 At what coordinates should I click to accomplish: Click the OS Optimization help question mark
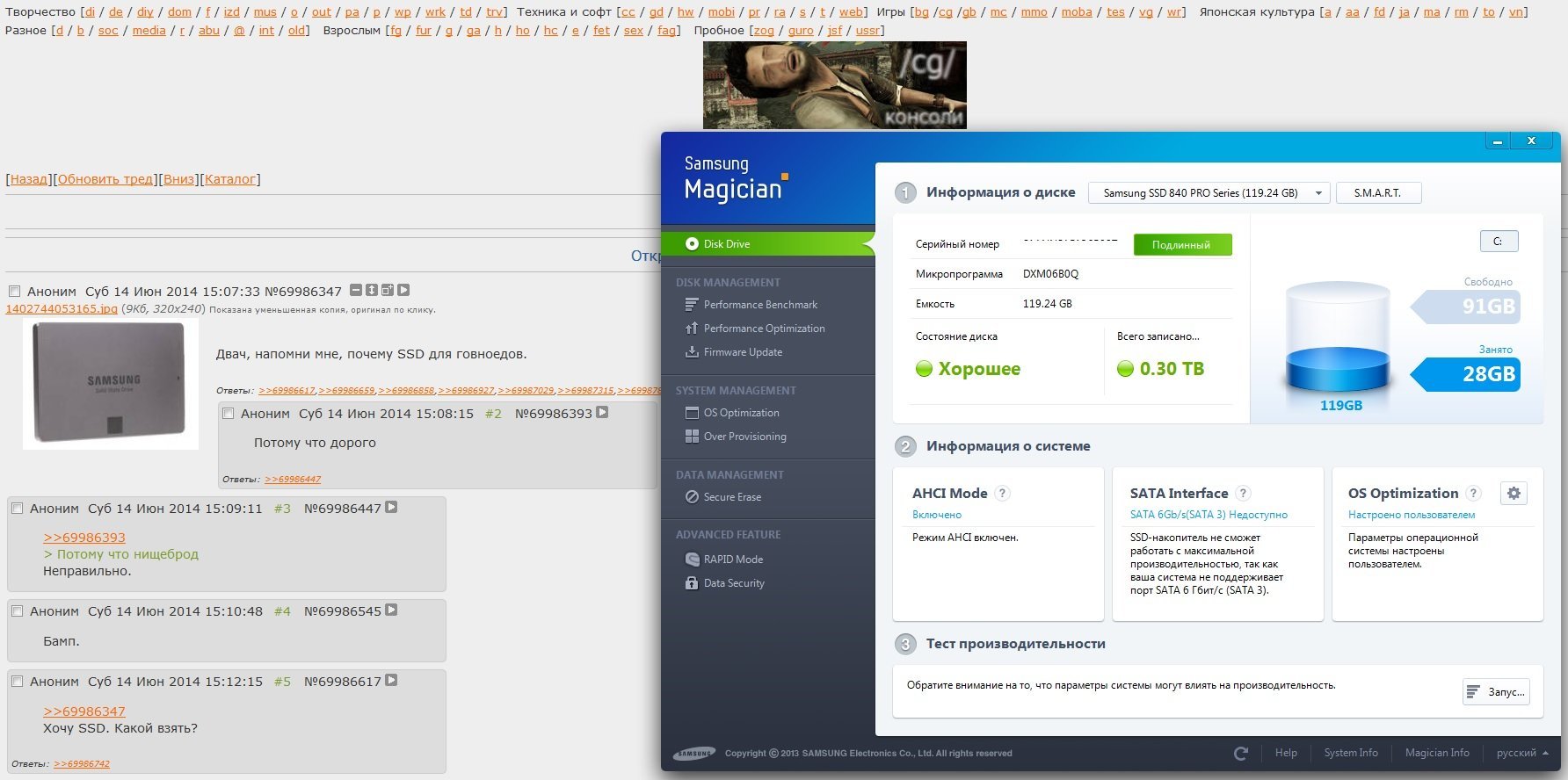[1474, 494]
